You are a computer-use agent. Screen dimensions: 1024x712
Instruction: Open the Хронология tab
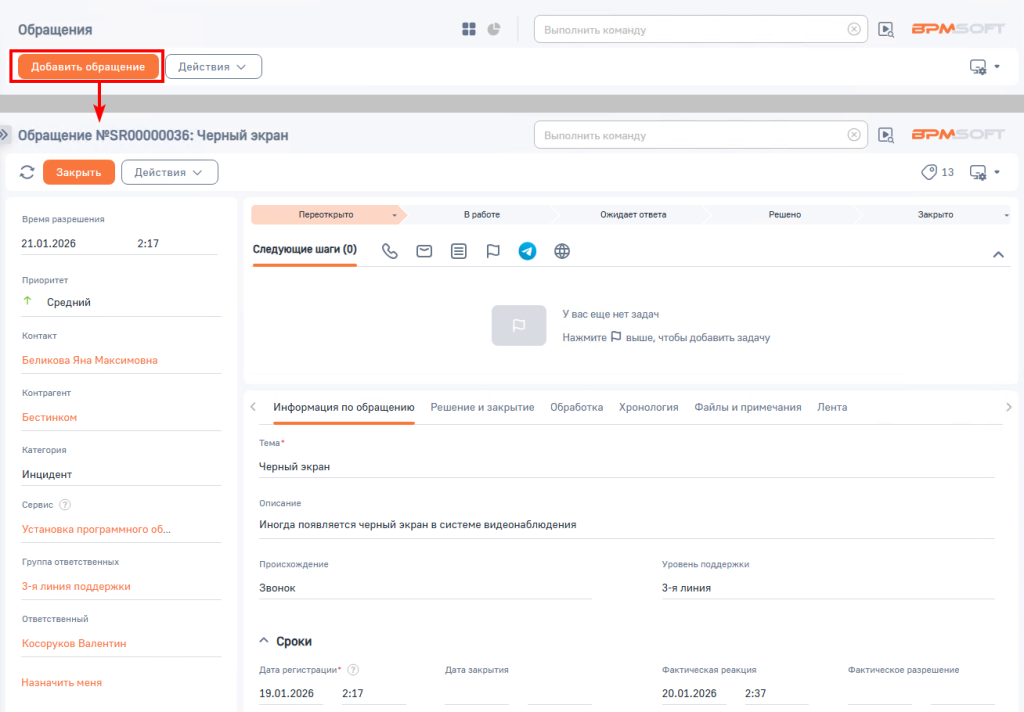click(x=648, y=407)
